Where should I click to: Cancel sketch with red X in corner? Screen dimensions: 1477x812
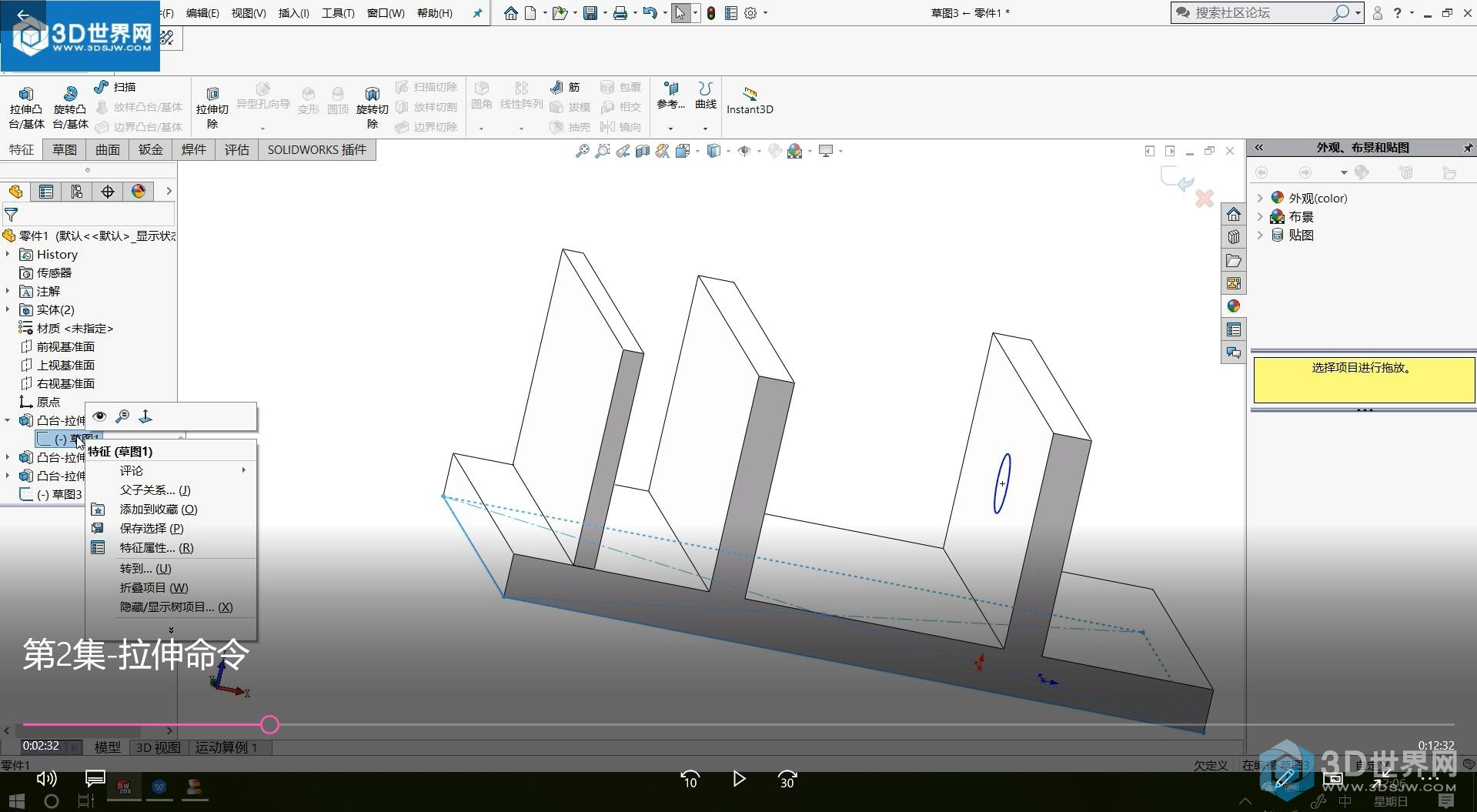tap(1205, 199)
